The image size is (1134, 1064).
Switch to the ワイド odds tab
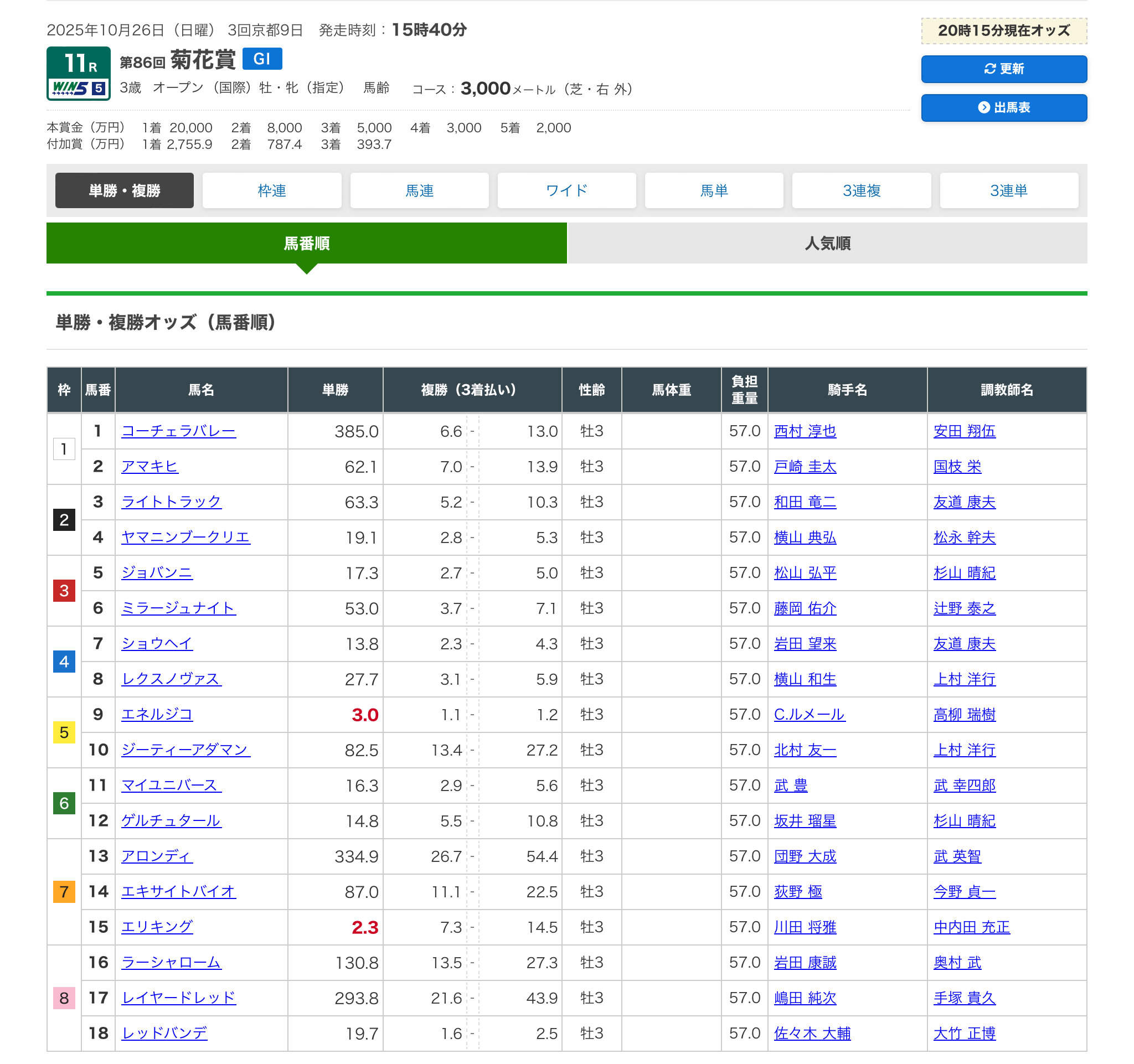[x=566, y=190]
